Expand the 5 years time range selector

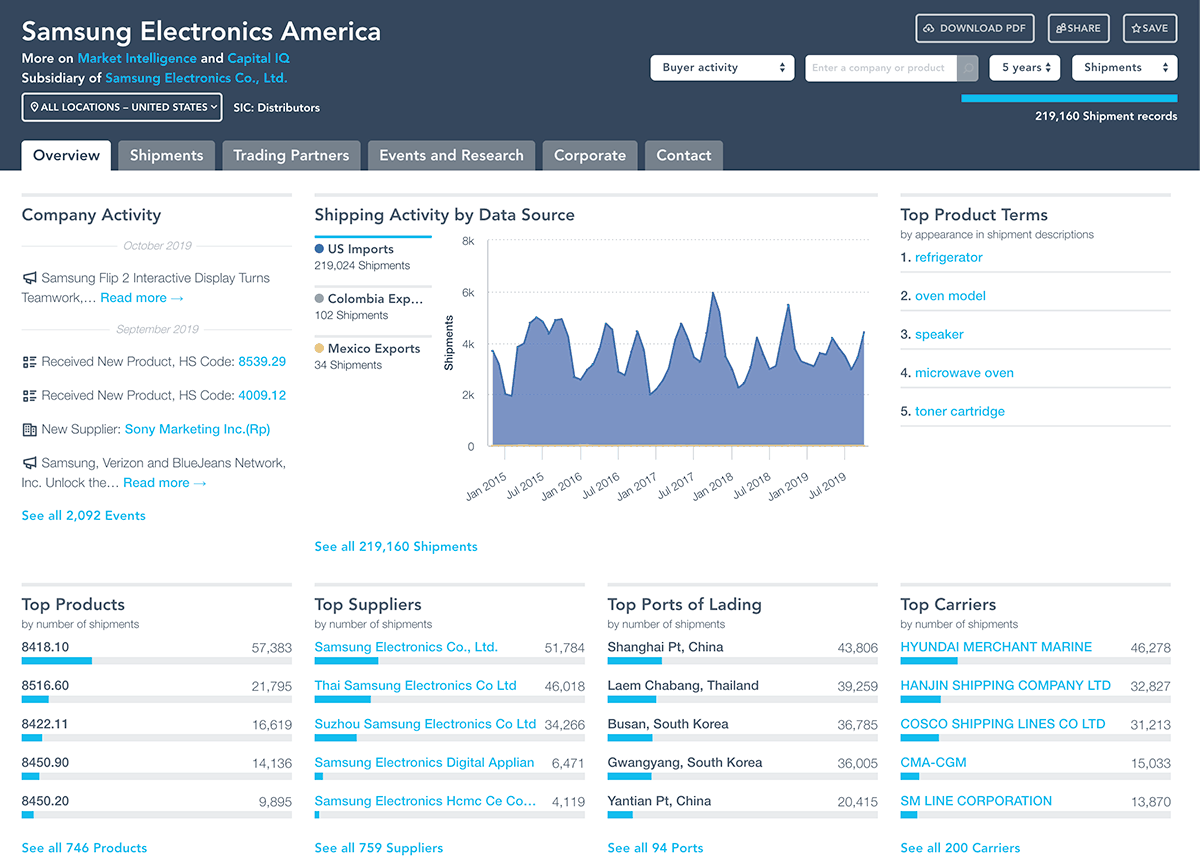point(1025,68)
